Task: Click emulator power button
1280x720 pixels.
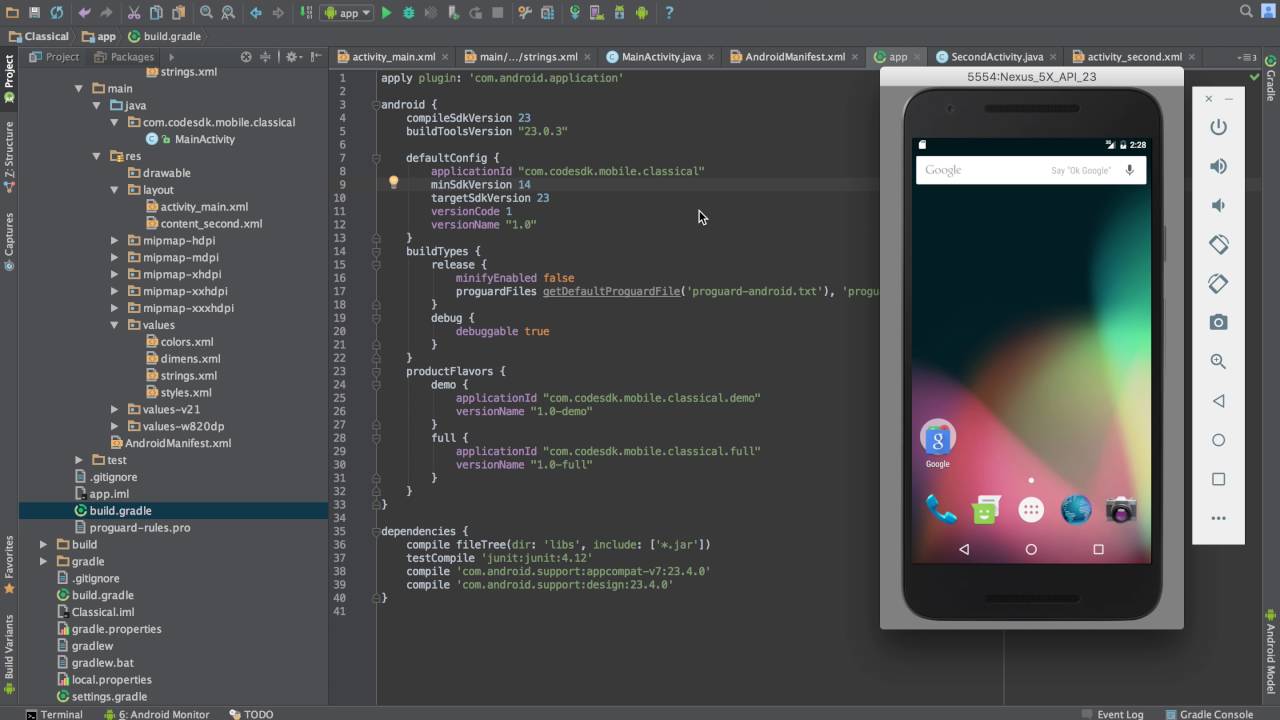Action: pyautogui.click(x=1218, y=127)
